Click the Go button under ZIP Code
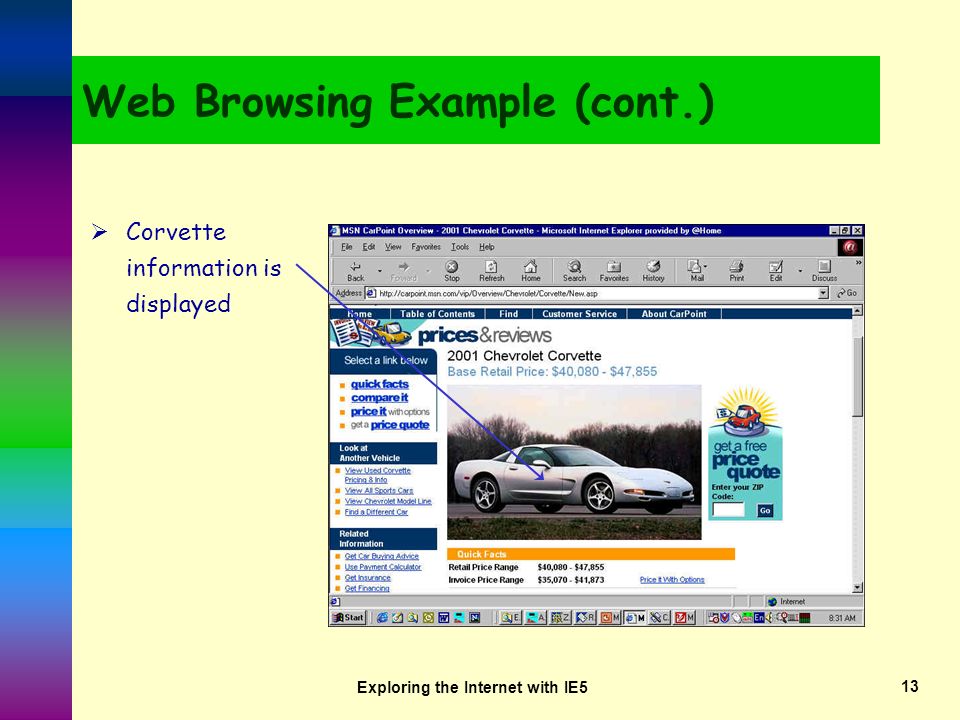960x720 pixels. pyautogui.click(x=765, y=510)
